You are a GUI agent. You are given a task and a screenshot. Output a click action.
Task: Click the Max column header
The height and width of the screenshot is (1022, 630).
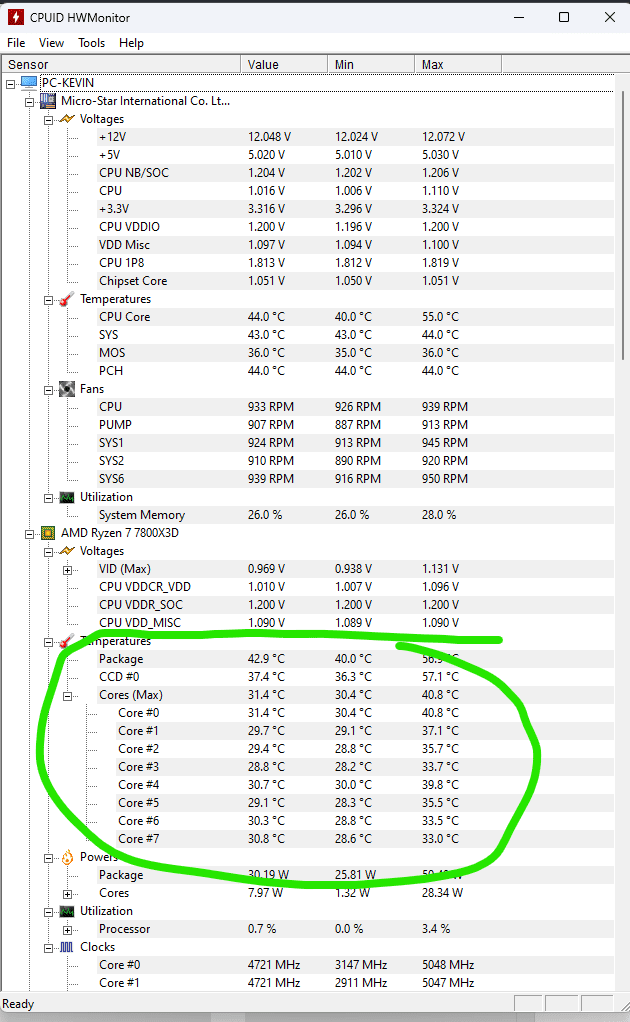tap(458, 65)
